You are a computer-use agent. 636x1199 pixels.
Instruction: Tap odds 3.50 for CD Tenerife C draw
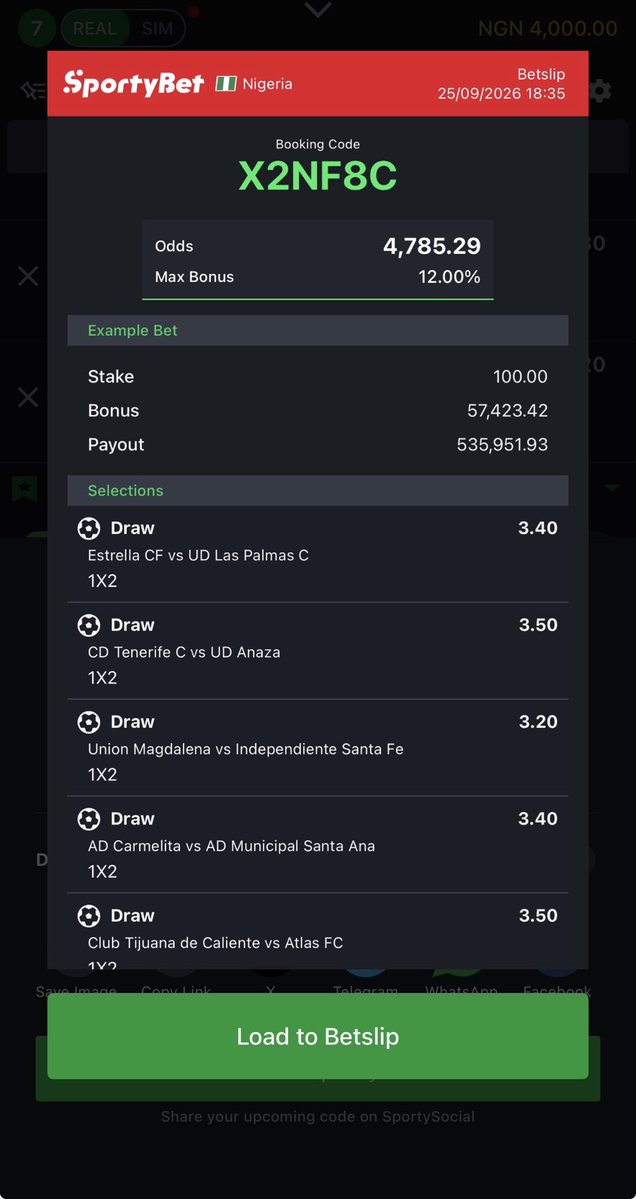coord(538,625)
